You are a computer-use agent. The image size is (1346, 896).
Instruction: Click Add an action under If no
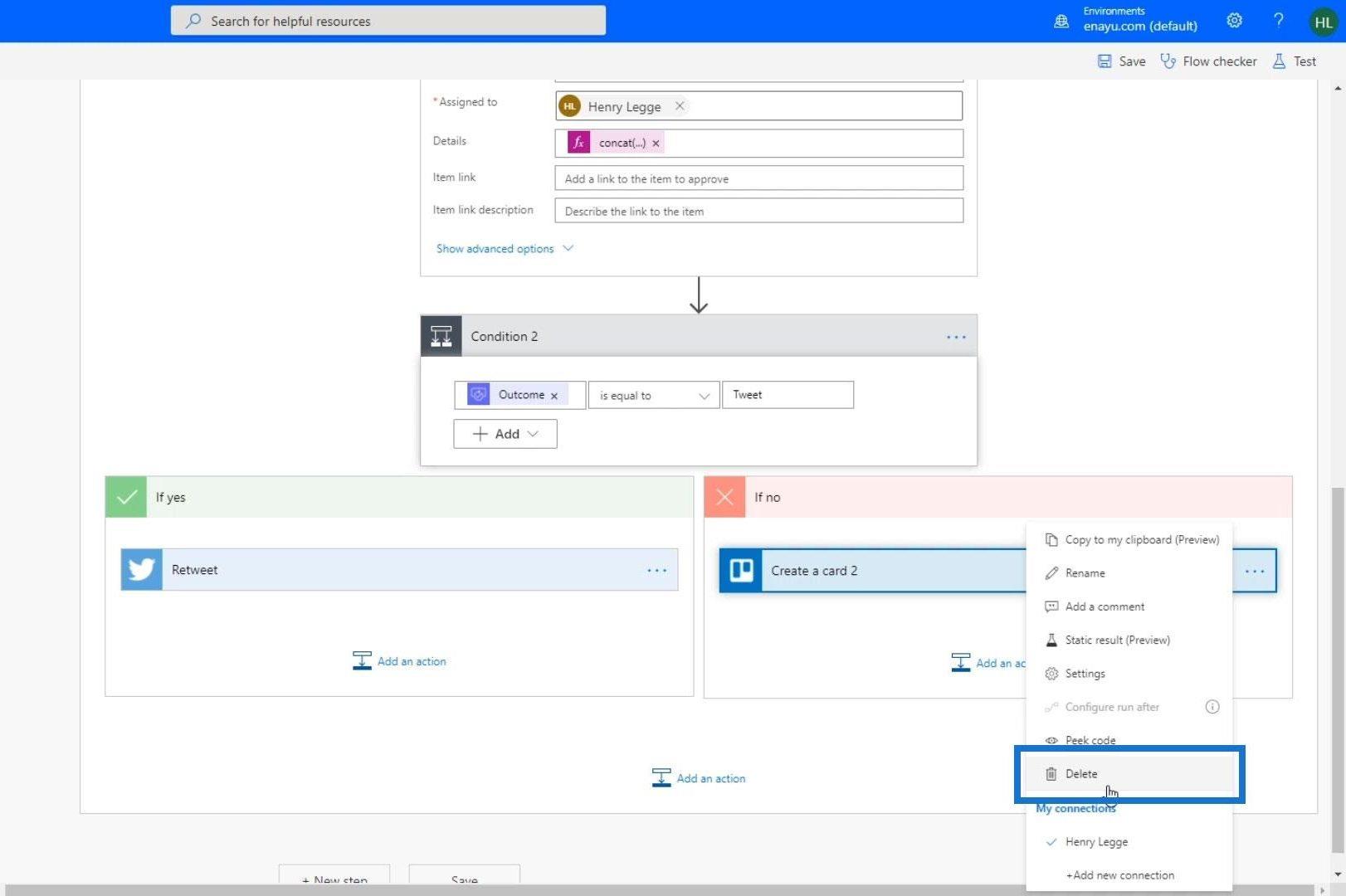coord(988,663)
